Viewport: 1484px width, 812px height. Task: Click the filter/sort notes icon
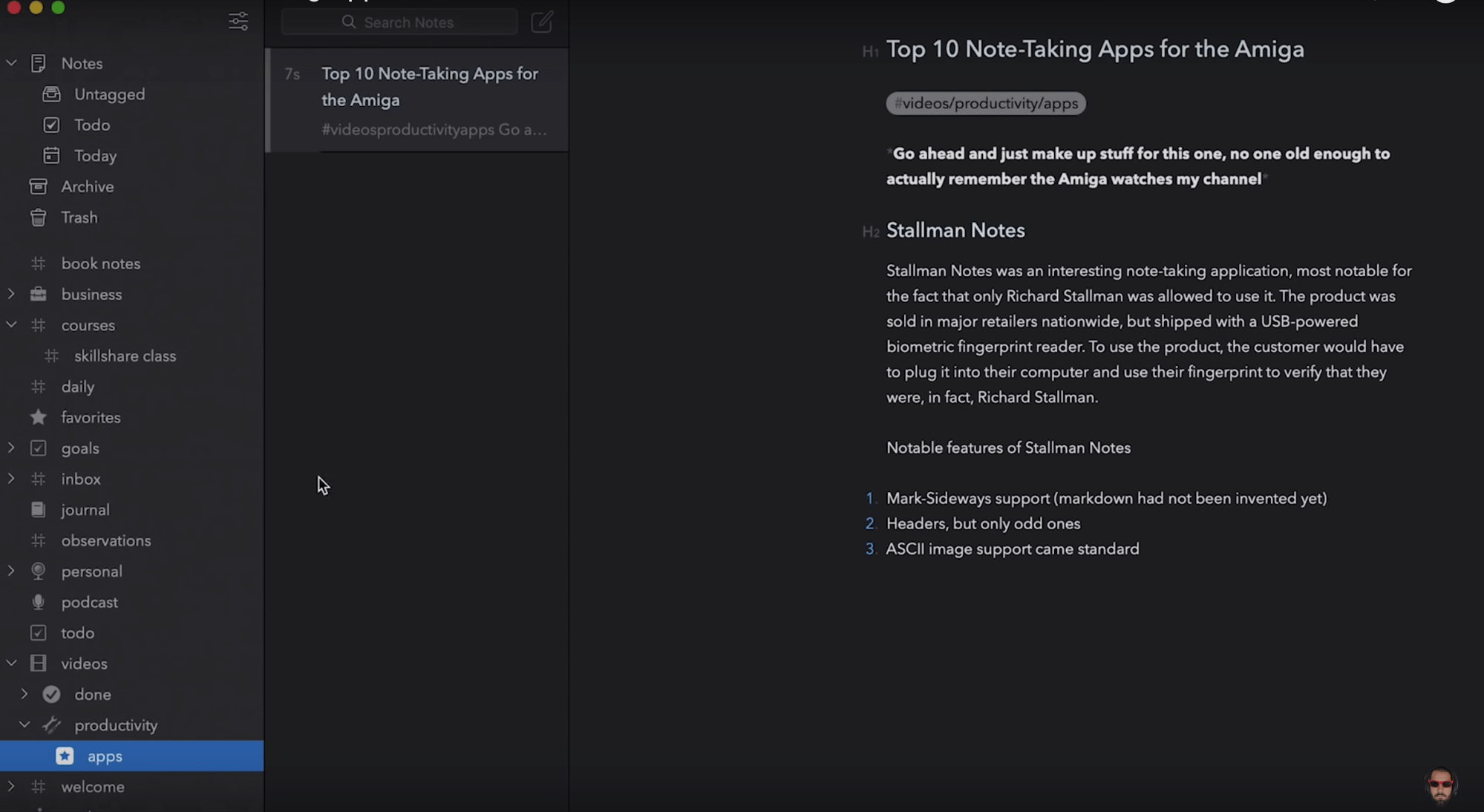pos(238,19)
